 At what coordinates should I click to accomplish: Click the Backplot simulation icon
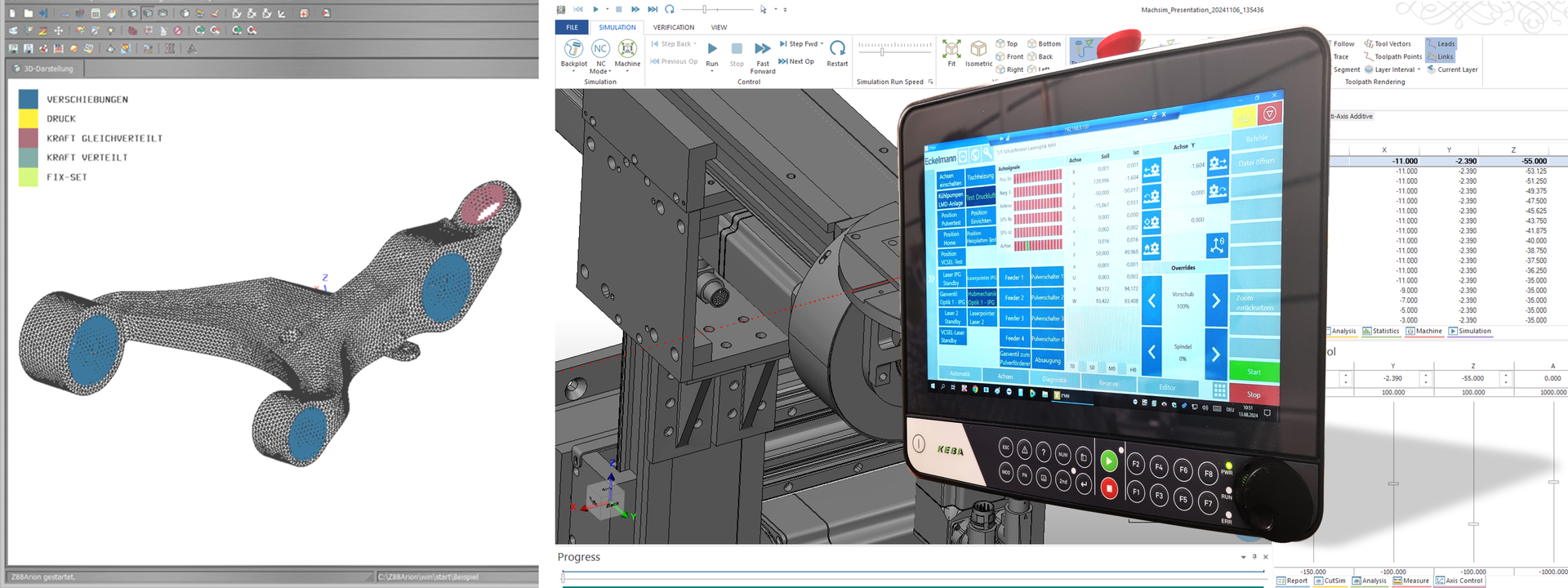coord(573,50)
